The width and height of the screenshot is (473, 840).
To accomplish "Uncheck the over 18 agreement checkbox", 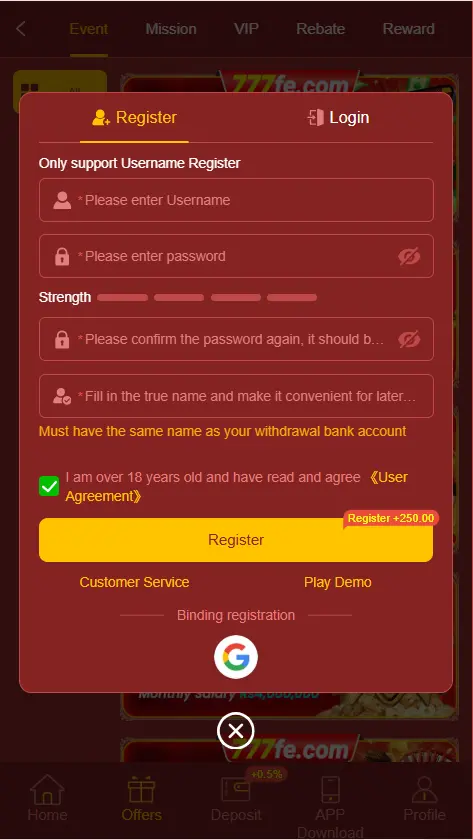I will pyautogui.click(x=49, y=486).
